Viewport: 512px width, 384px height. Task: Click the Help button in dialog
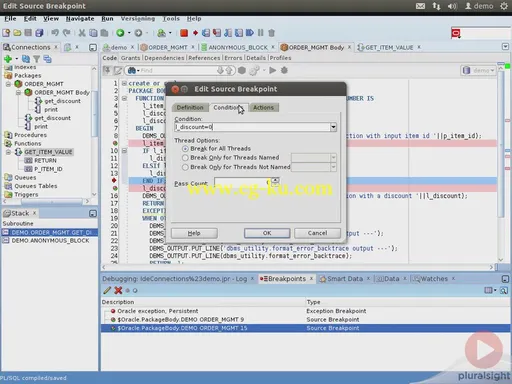coord(194,233)
